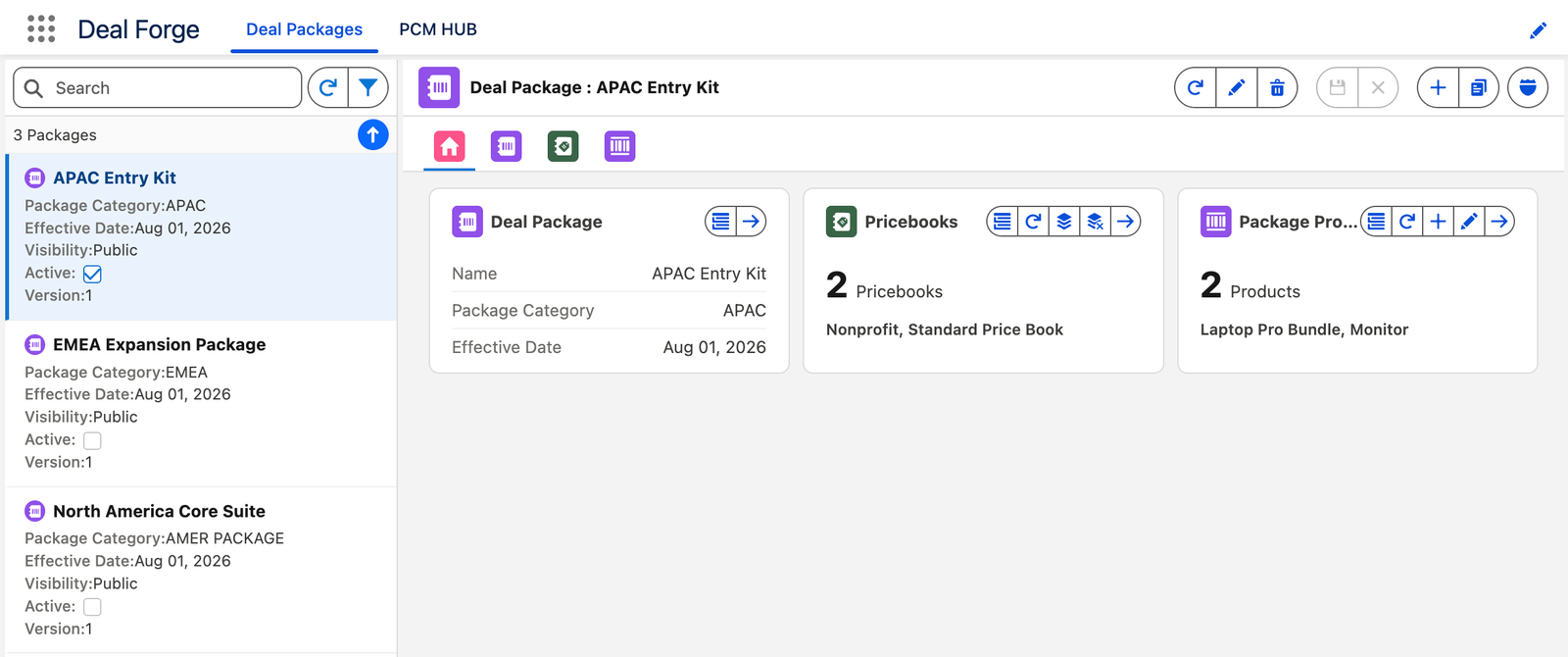The image size is (1568, 657).
Task: Click the pencil edit icon beside PCM HUB
Action: point(1538,30)
